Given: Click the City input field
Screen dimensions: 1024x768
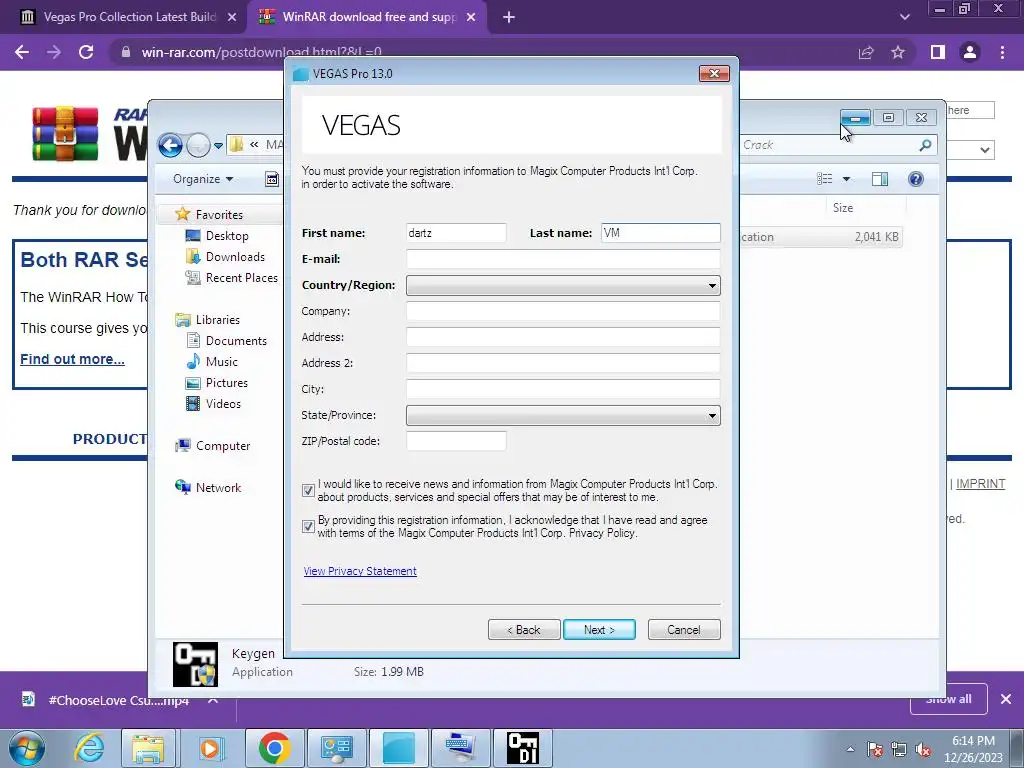Looking at the screenshot, I should click(563, 389).
